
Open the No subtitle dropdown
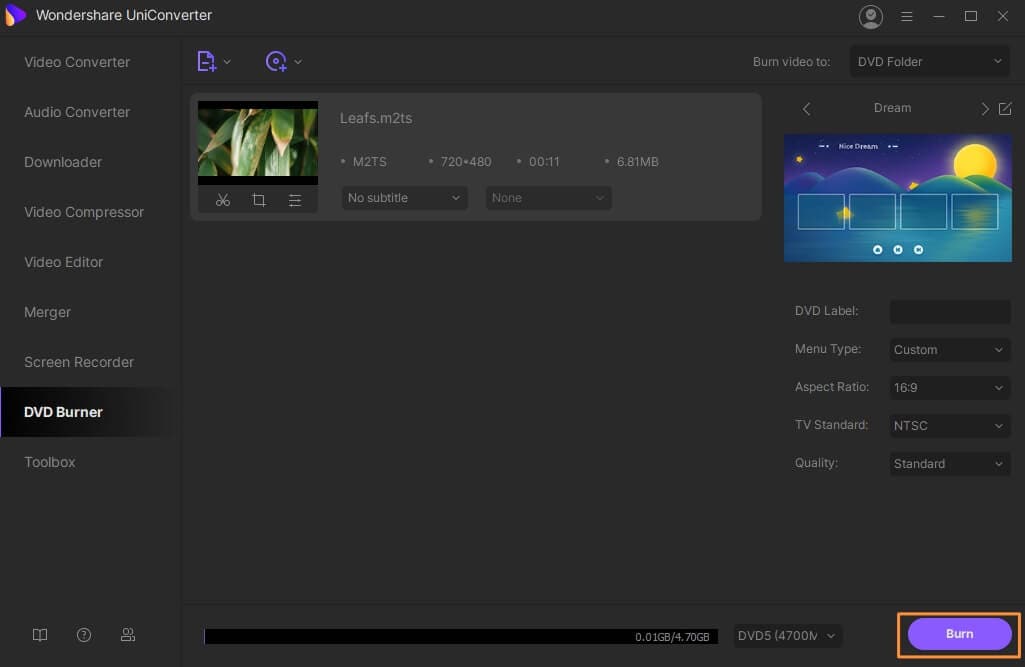[x=404, y=197]
